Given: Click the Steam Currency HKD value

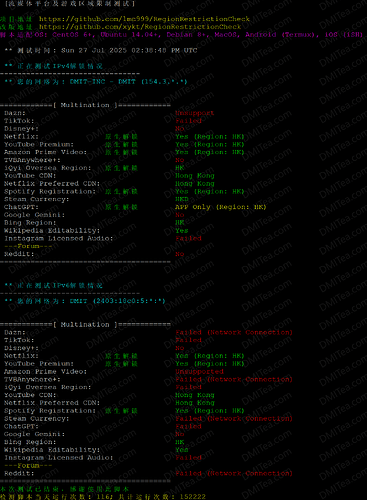Looking at the screenshot, I should click(x=182, y=199).
